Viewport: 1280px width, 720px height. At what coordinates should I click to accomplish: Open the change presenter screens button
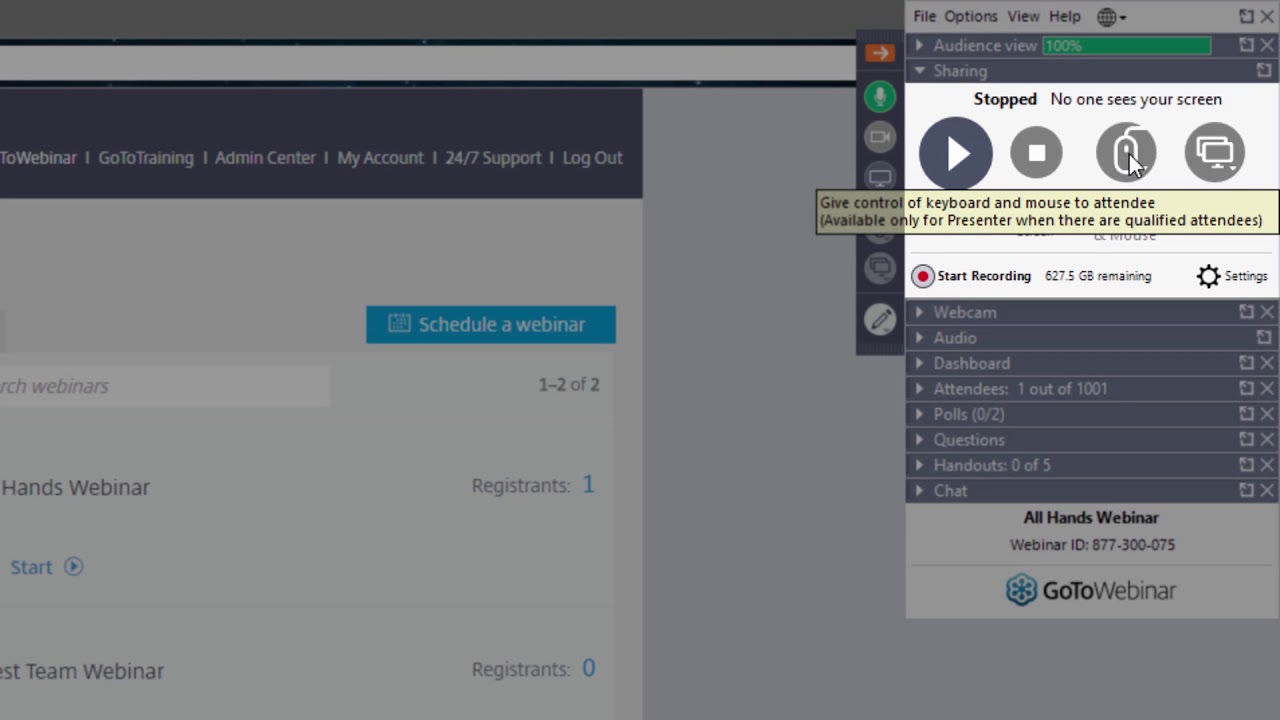coord(1215,152)
